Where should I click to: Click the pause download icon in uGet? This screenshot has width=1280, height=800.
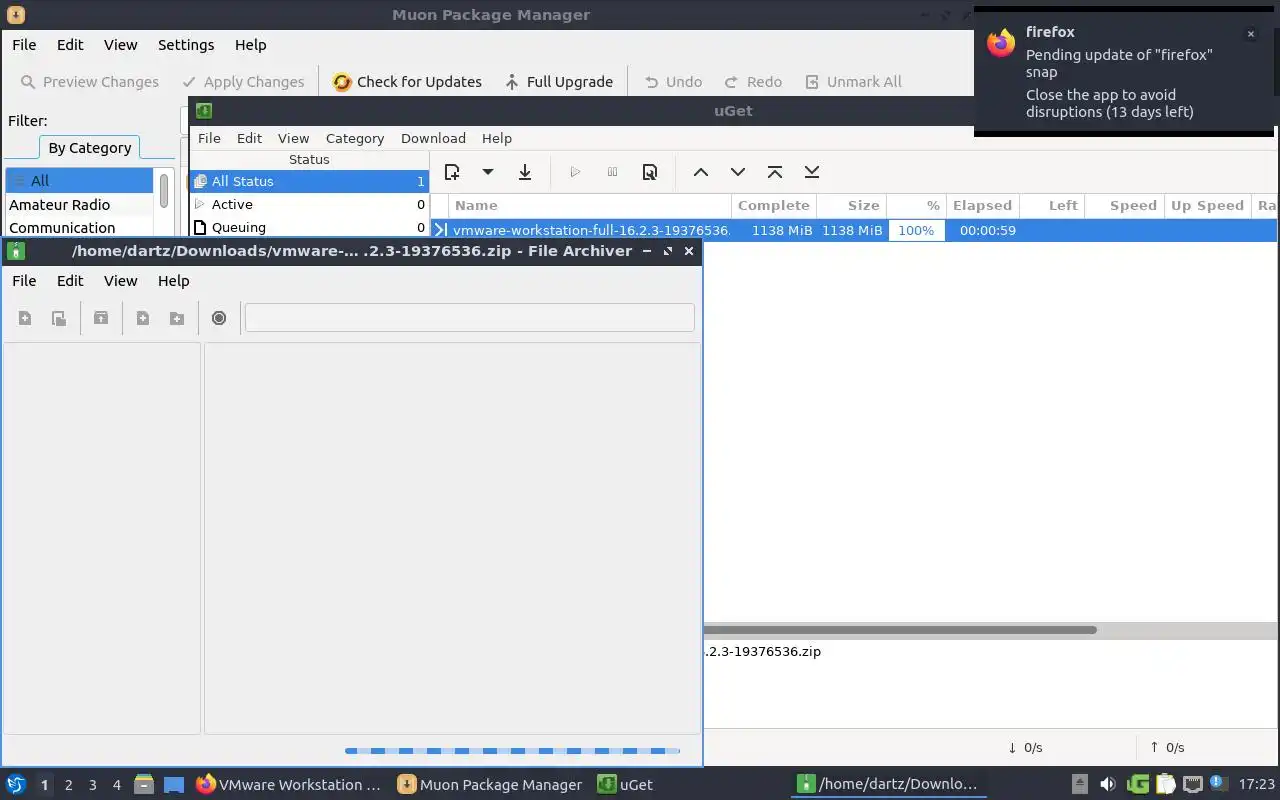coord(613,172)
